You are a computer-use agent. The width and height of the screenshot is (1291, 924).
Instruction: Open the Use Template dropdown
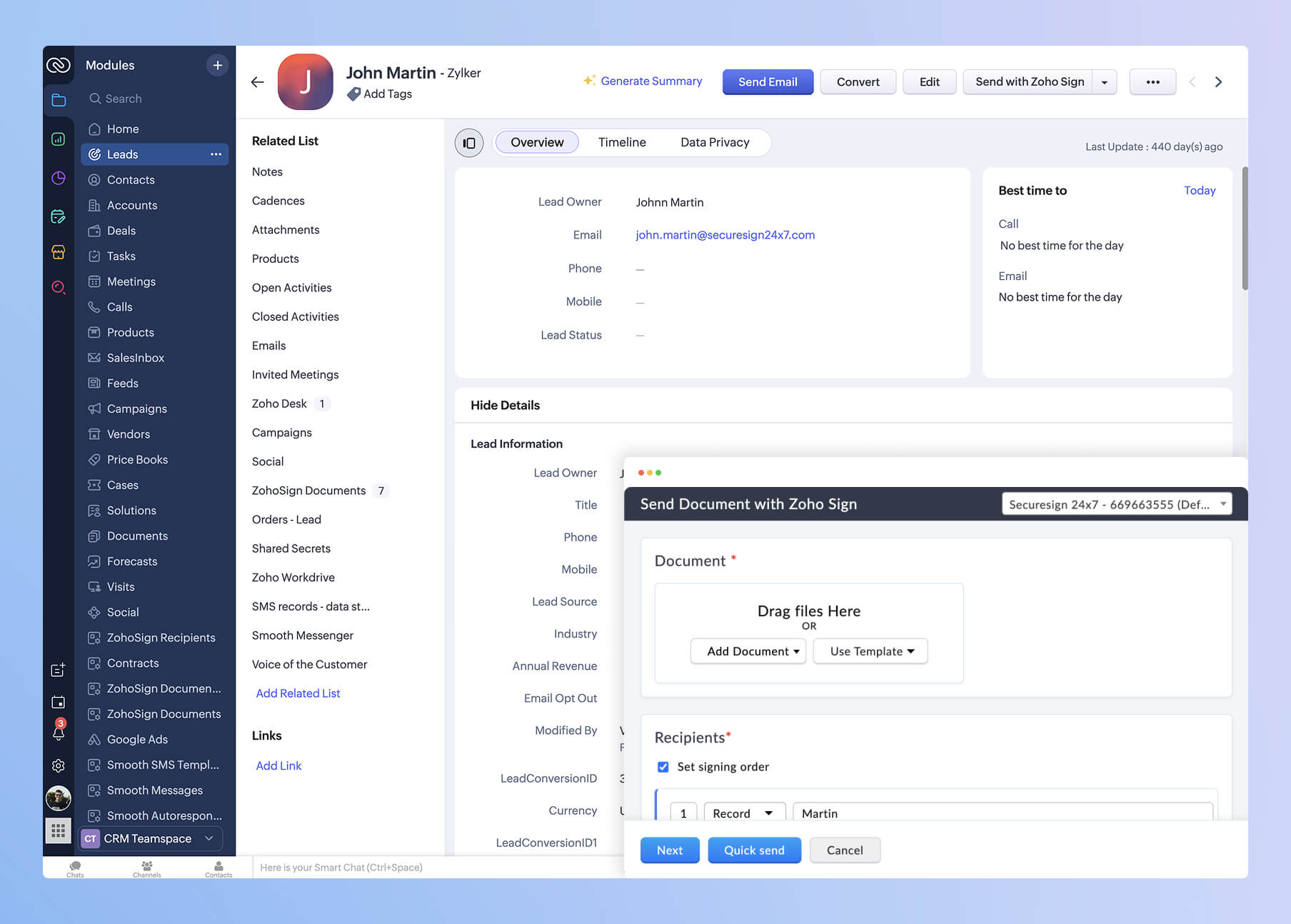[870, 651]
